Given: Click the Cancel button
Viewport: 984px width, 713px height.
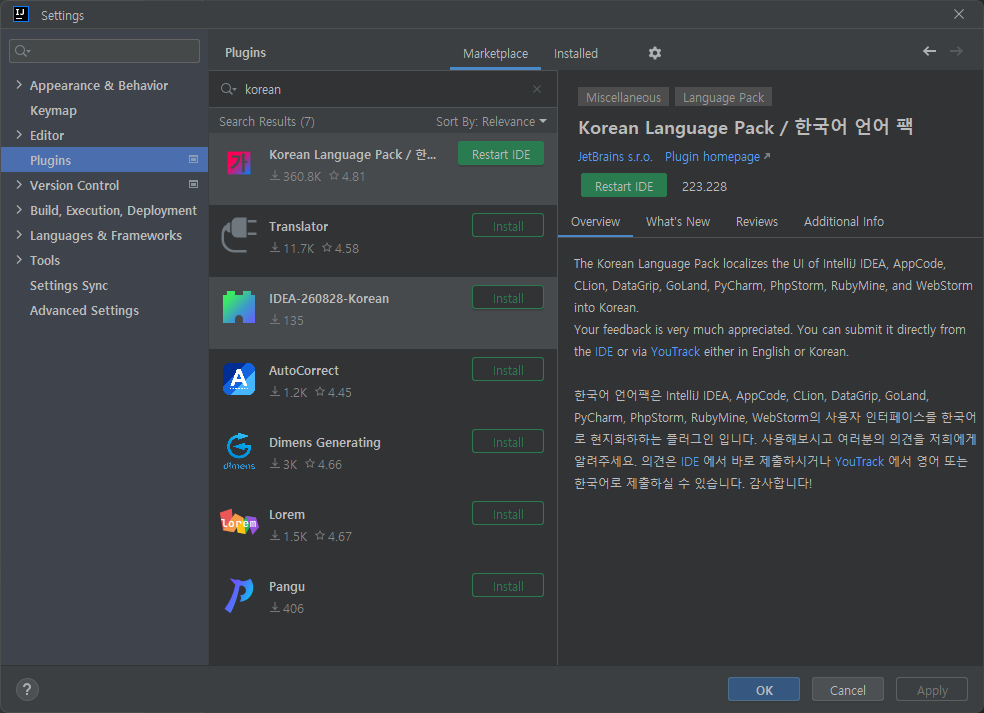Looking at the screenshot, I should point(848,690).
